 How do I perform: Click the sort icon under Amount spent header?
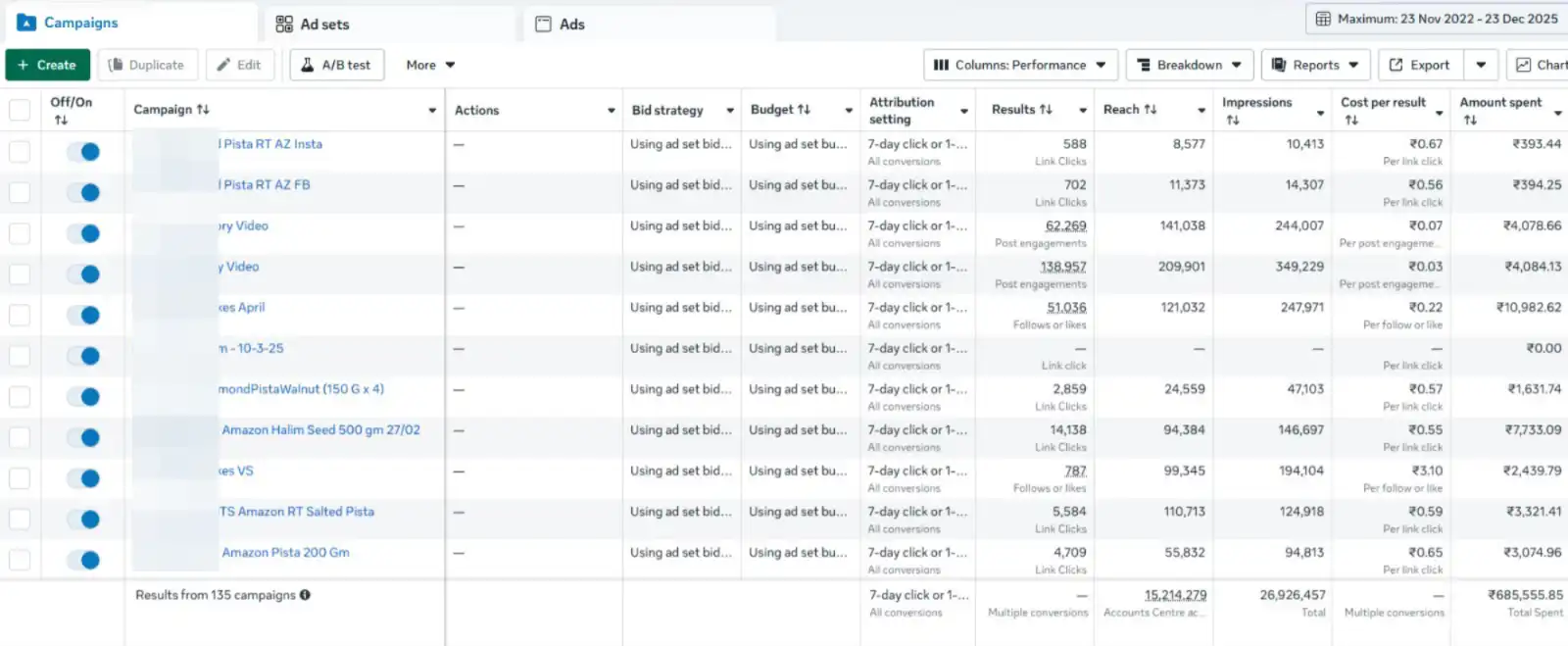click(1470, 121)
